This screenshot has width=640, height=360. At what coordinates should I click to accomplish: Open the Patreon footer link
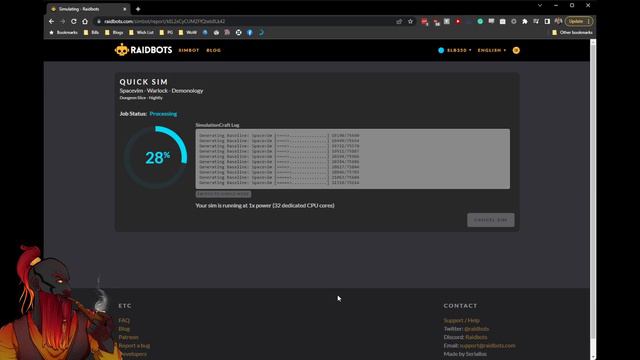click(x=129, y=337)
